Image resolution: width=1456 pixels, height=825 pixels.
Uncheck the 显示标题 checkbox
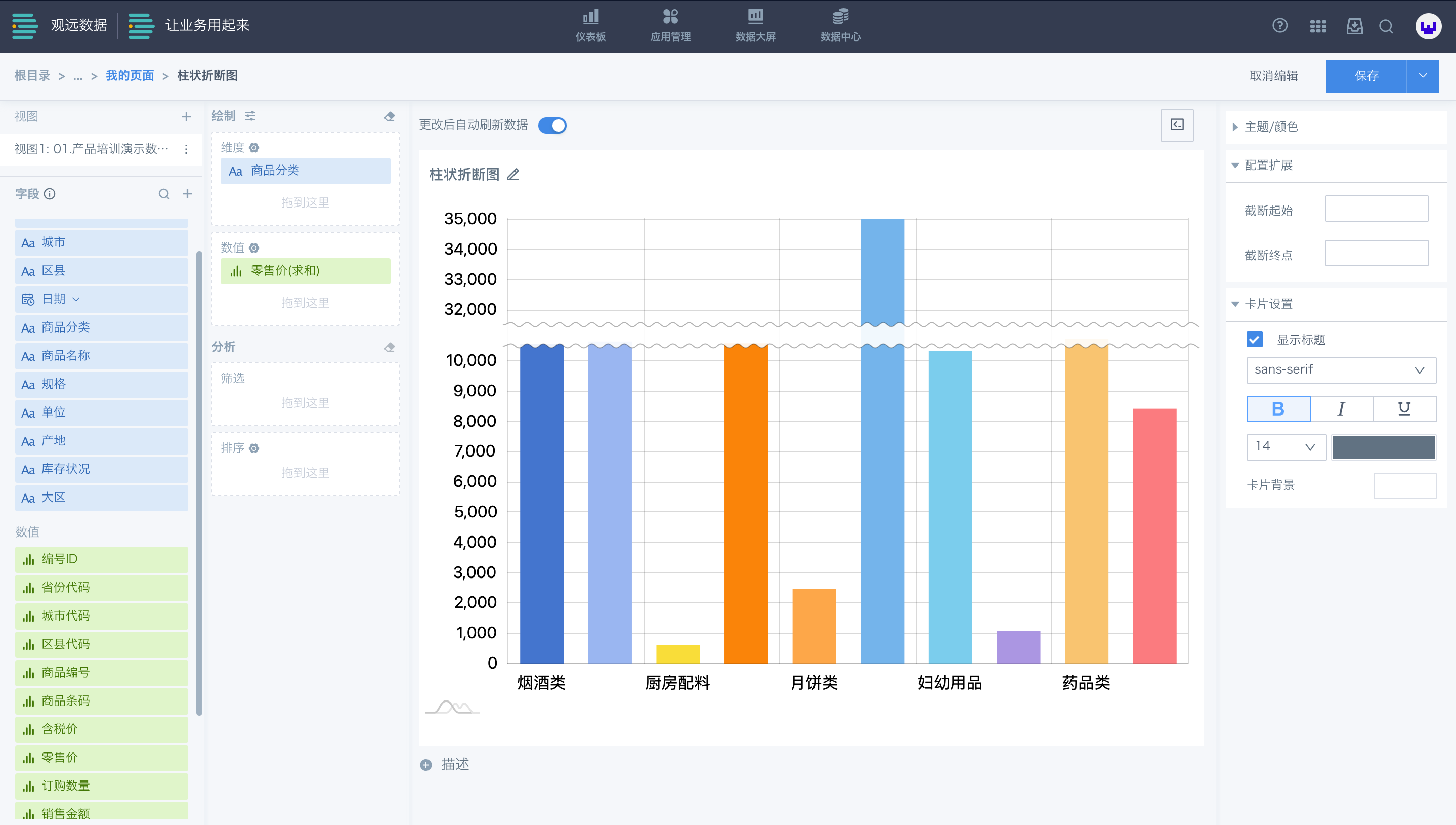coord(1254,339)
